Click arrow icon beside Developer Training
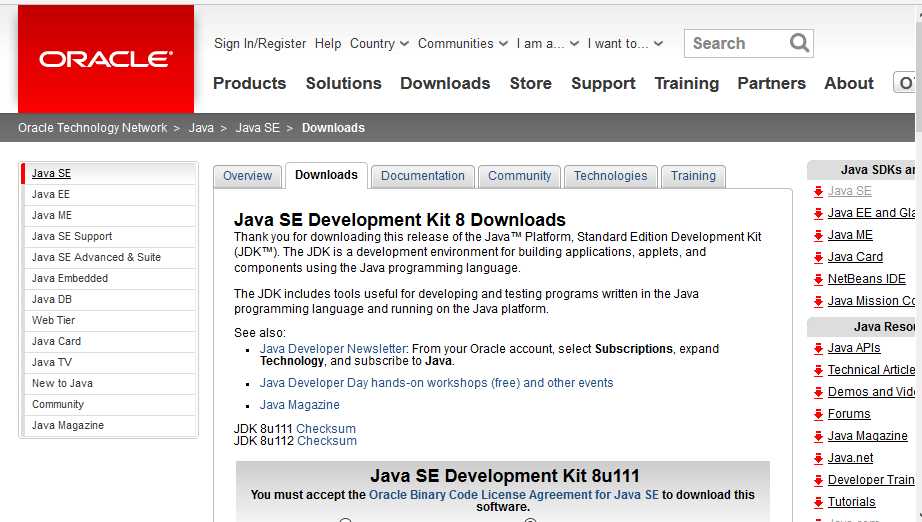Viewport: 922px width, 522px height. pyautogui.click(x=818, y=481)
